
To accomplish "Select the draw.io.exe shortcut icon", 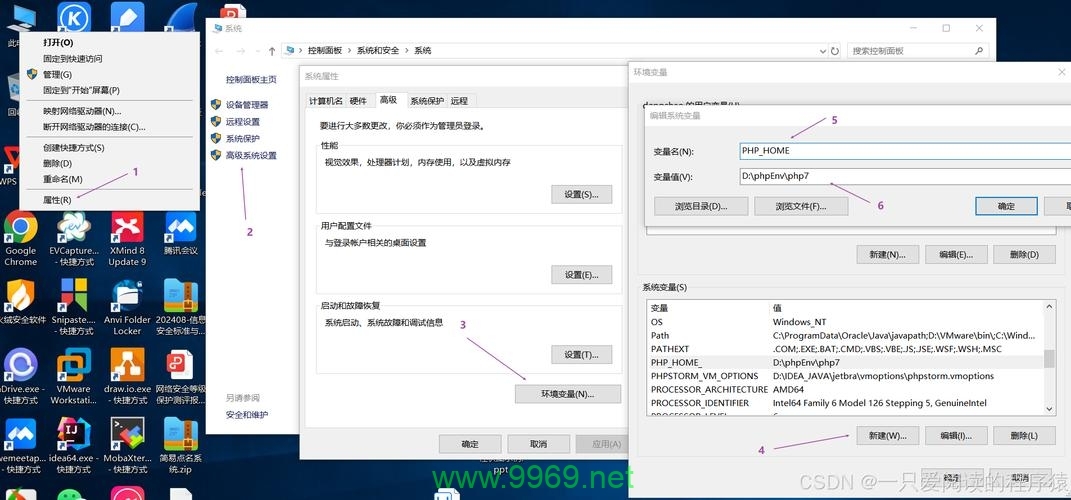I will pyautogui.click(x=127, y=374).
